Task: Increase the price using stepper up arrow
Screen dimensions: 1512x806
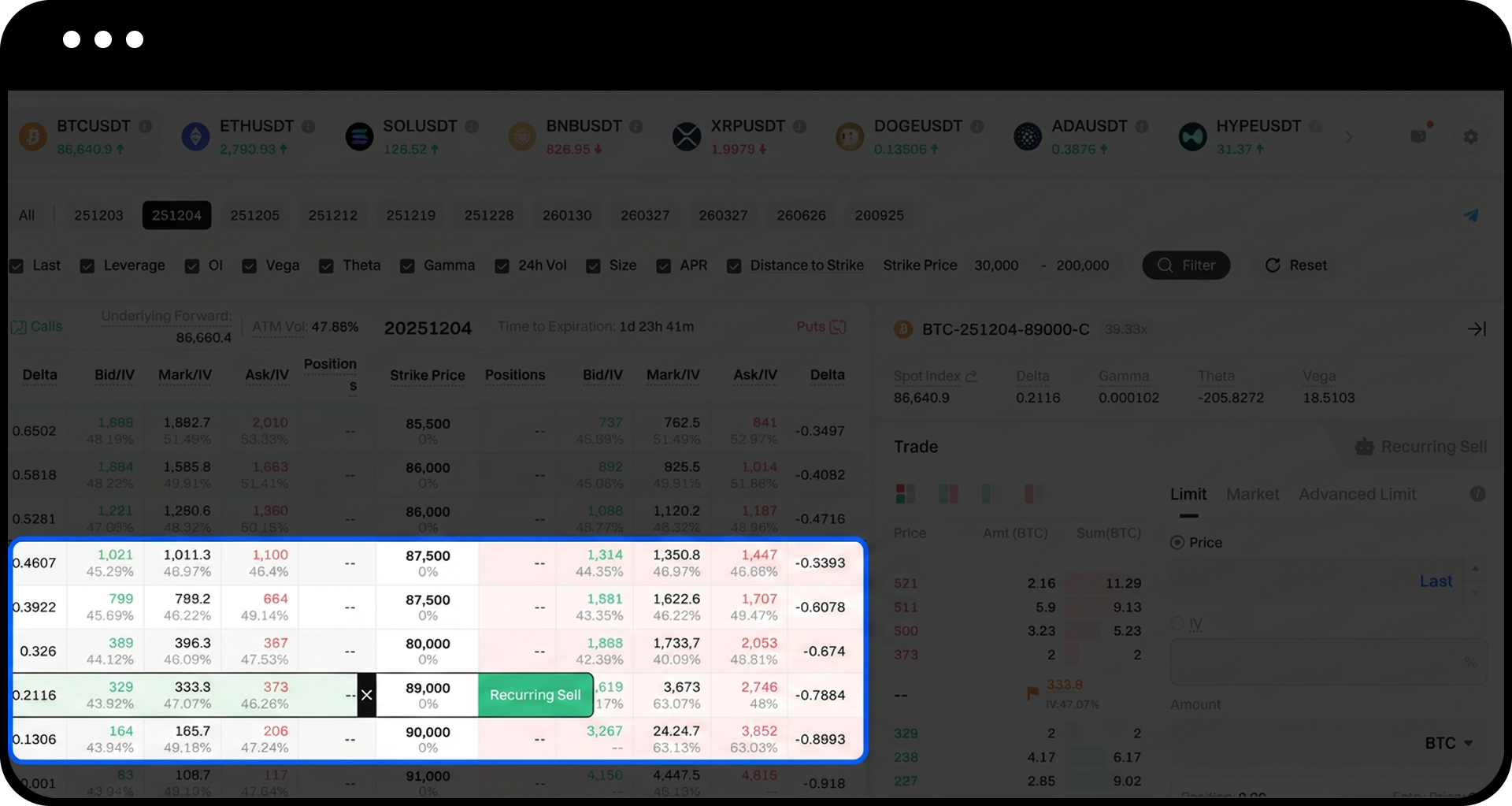Action: [x=1475, y=569]
